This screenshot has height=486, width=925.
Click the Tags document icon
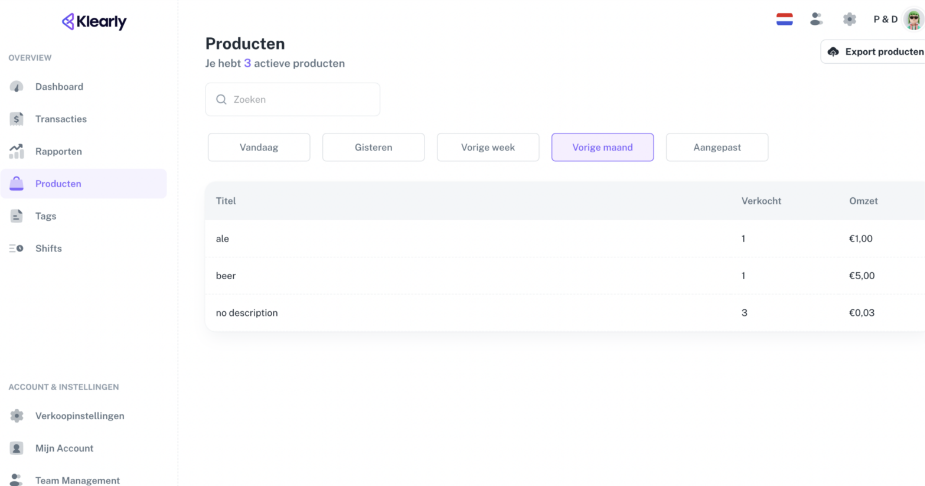(x=16, y=216)
